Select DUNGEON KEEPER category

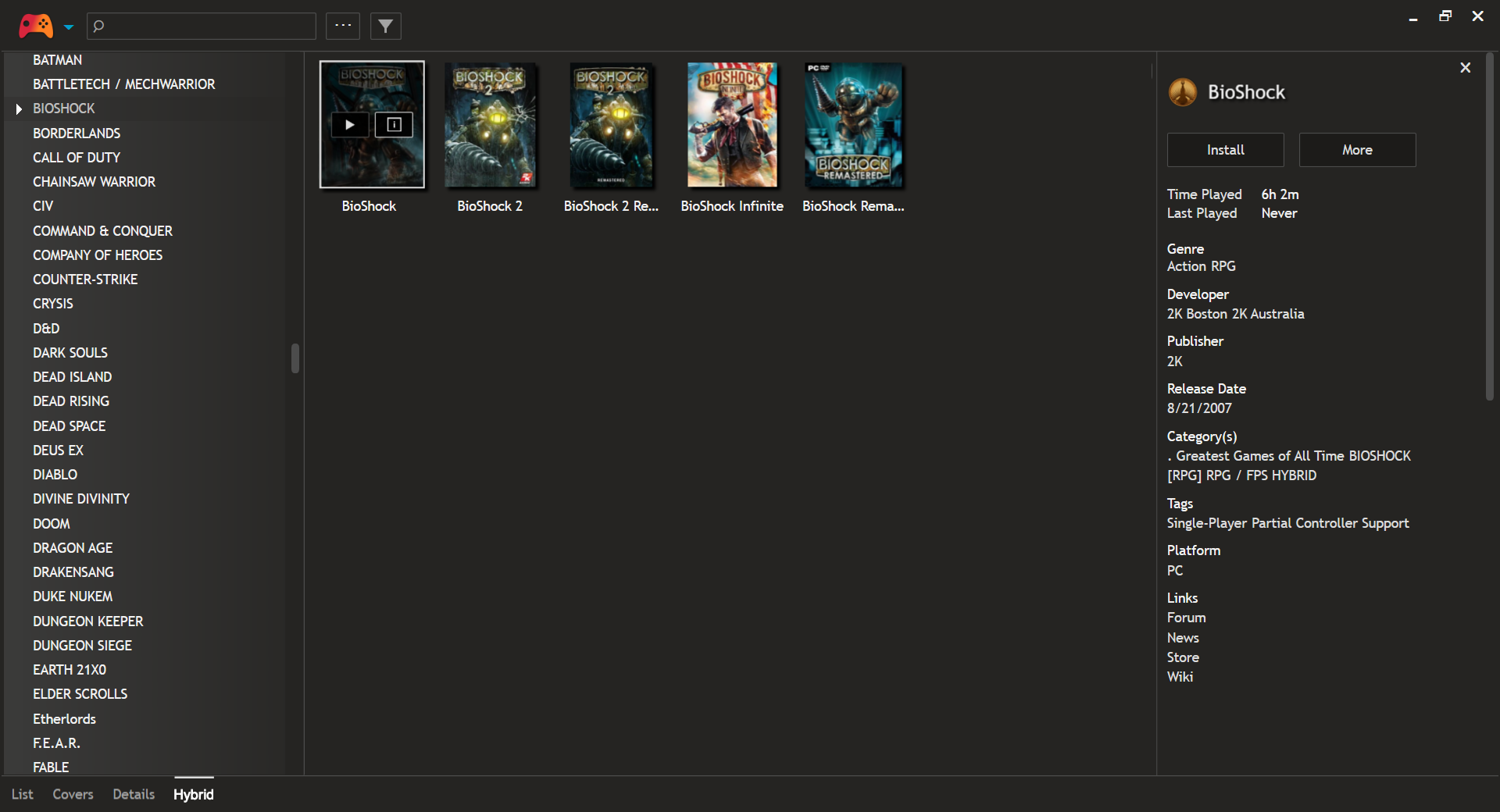pos(88,621)
